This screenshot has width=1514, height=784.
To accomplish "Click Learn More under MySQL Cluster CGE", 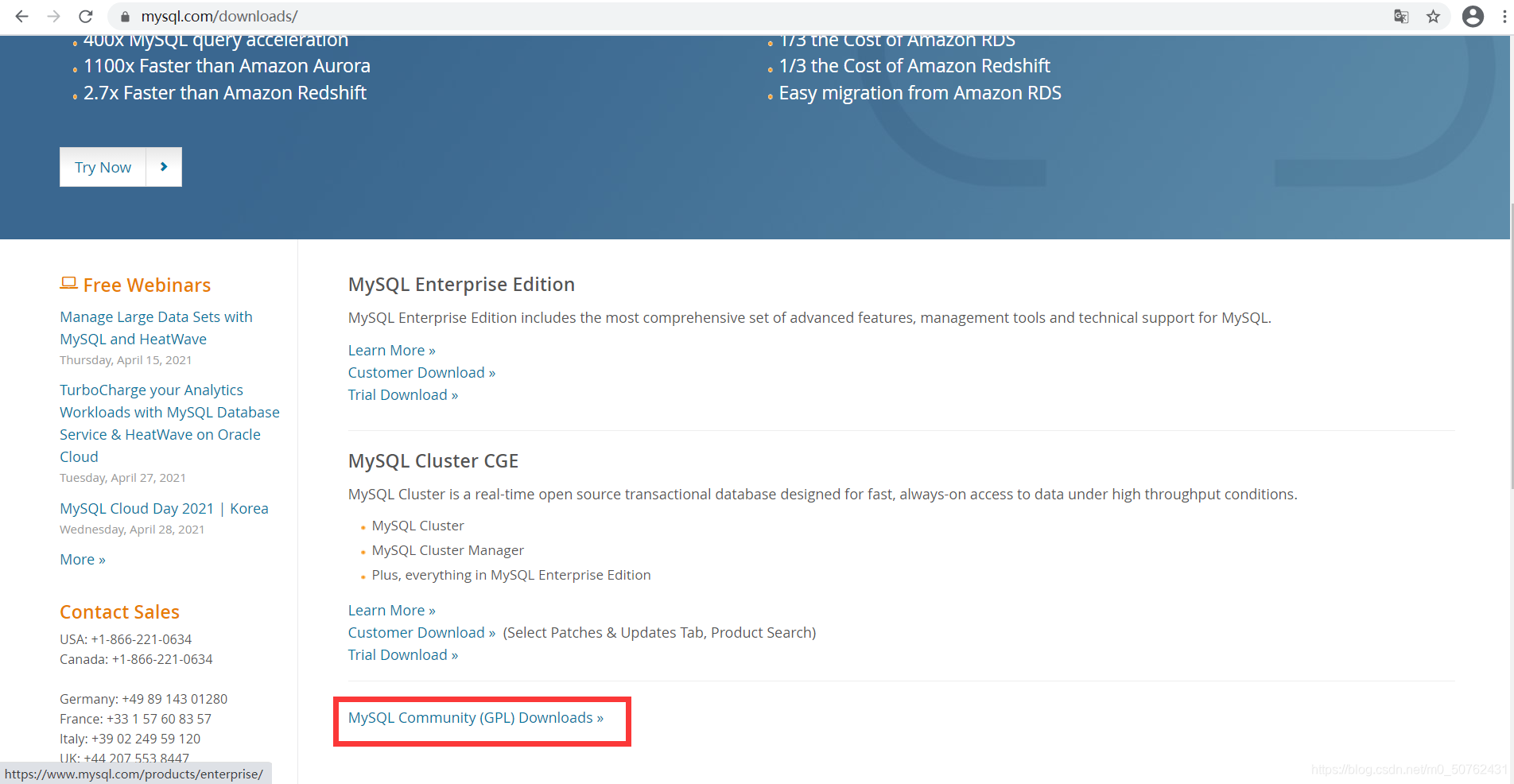I will [392, 611].
